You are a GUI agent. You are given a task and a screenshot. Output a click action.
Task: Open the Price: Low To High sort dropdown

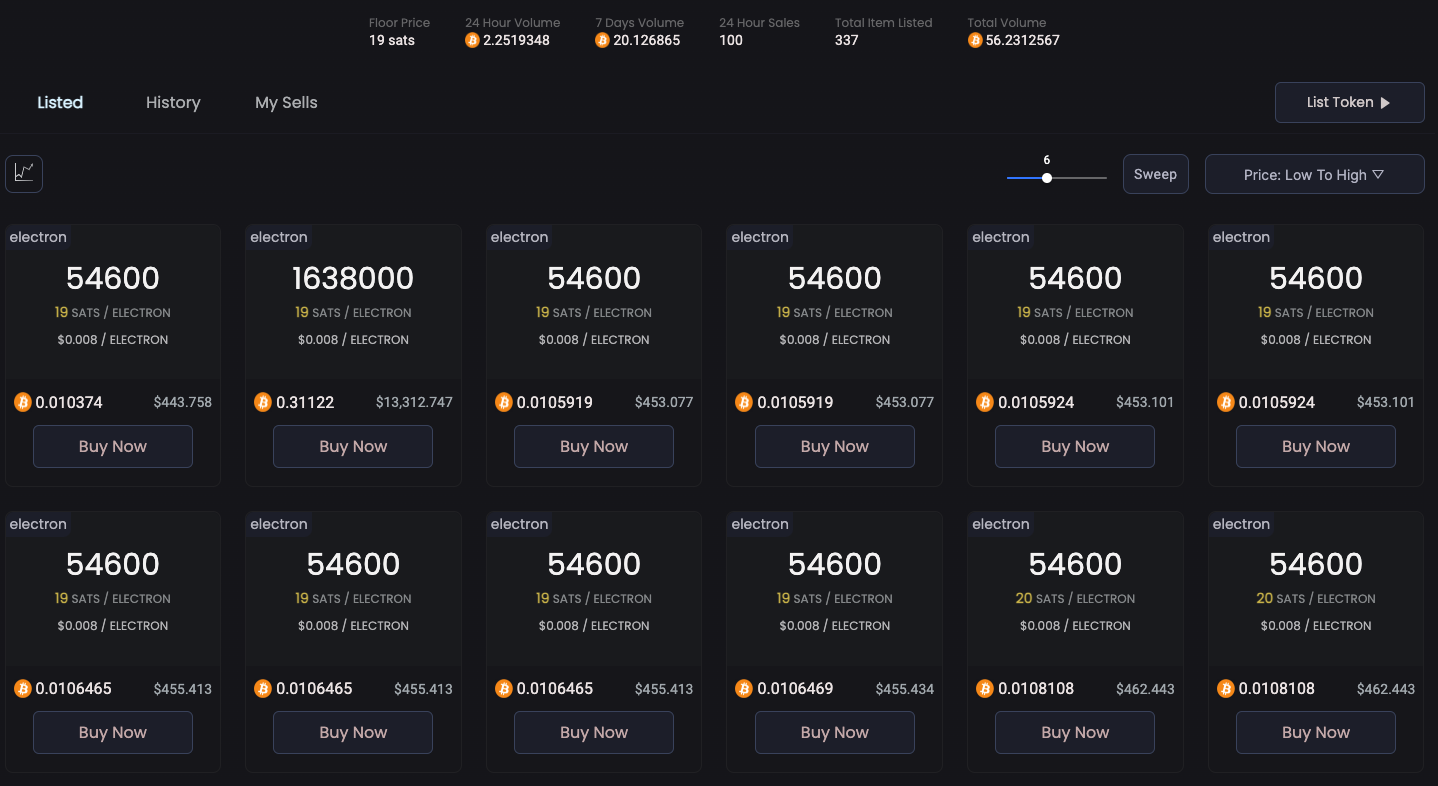(1314, 174)
